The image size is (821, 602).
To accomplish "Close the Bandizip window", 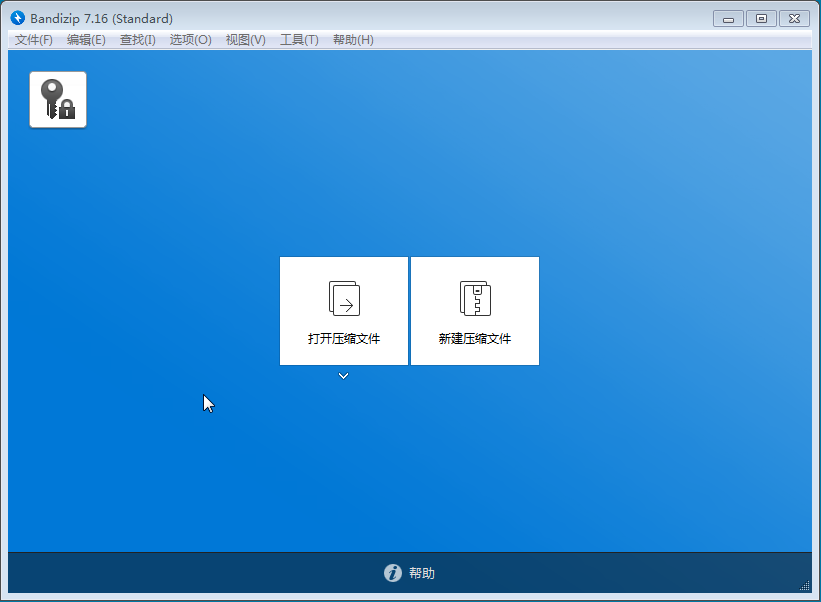I will tap(794, 18).
